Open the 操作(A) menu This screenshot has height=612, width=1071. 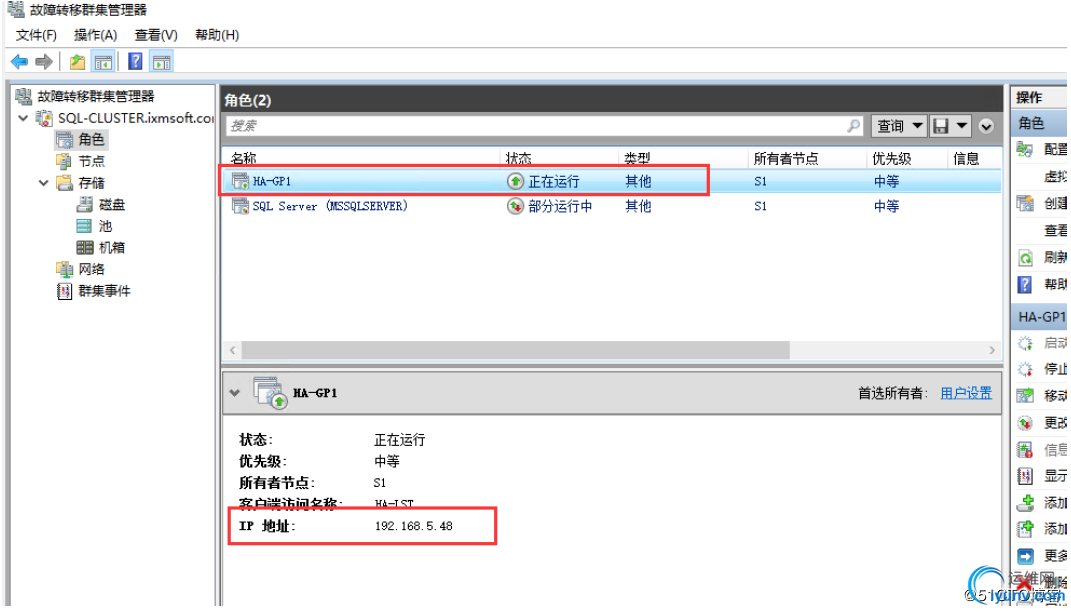click(96, 35)
